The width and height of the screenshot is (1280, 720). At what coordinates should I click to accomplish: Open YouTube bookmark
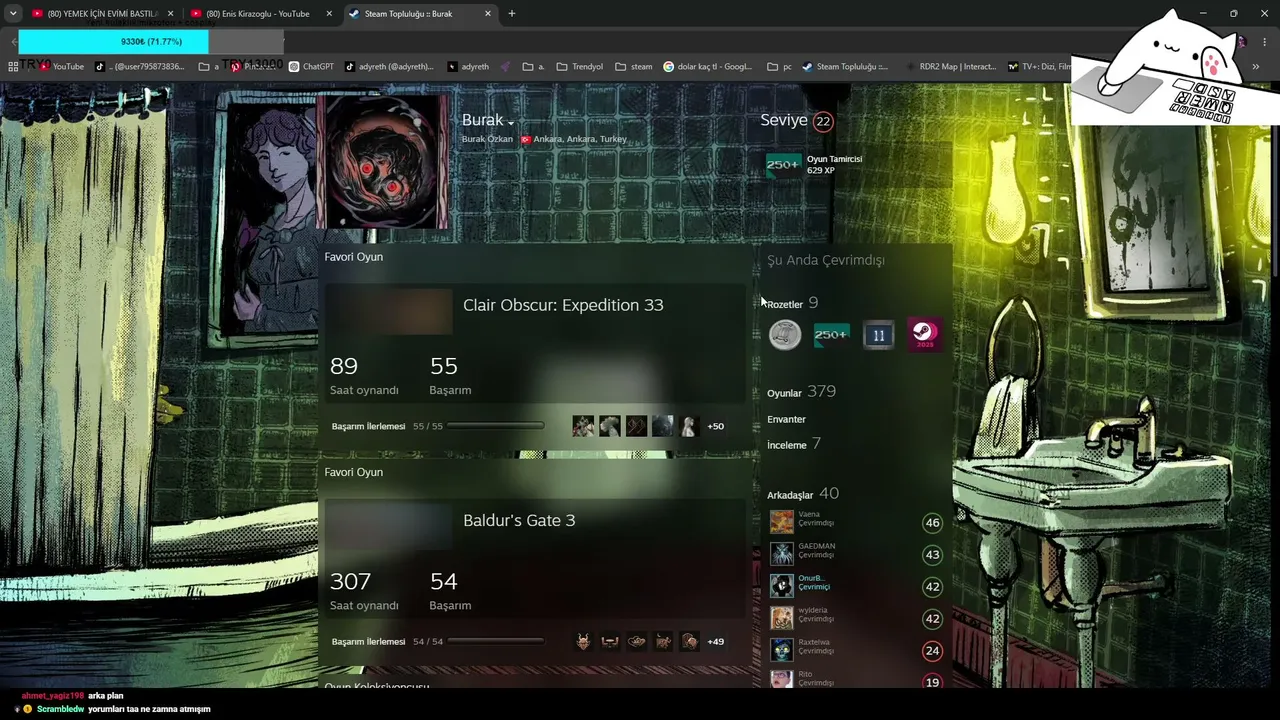click(x=61, y=67)
